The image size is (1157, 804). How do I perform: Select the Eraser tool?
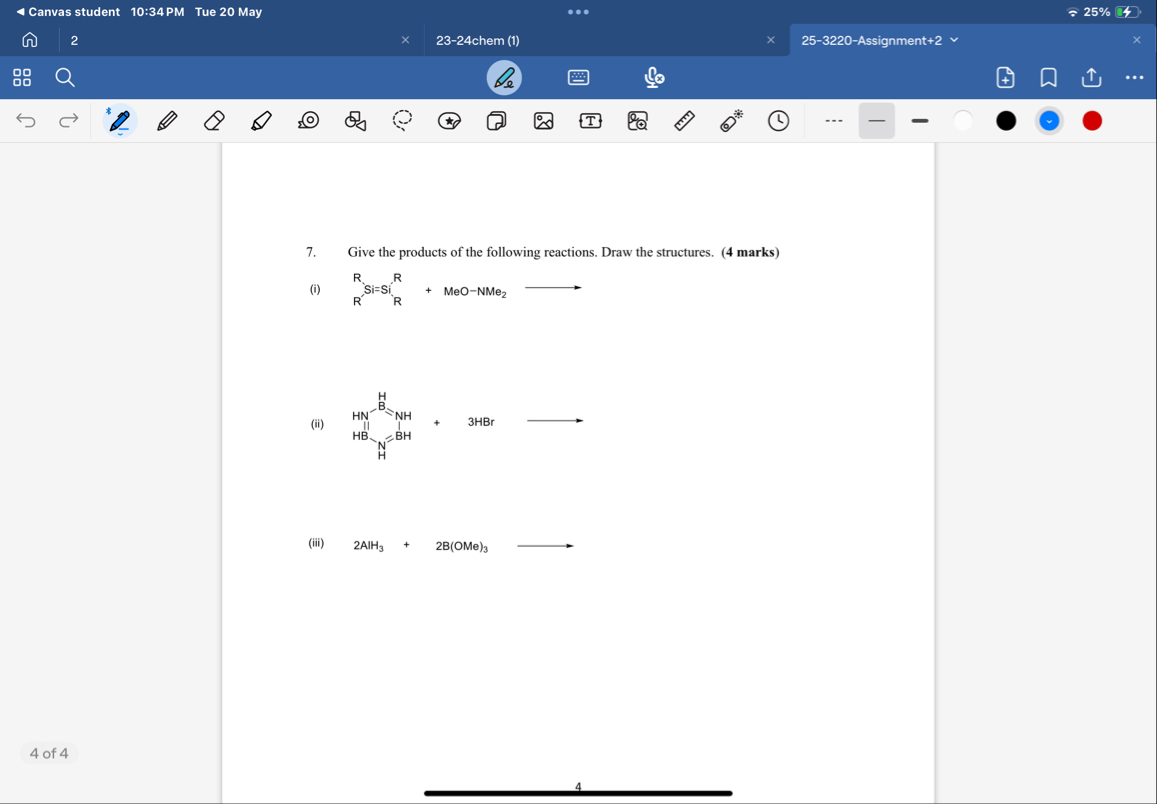[x=214, y=120]
